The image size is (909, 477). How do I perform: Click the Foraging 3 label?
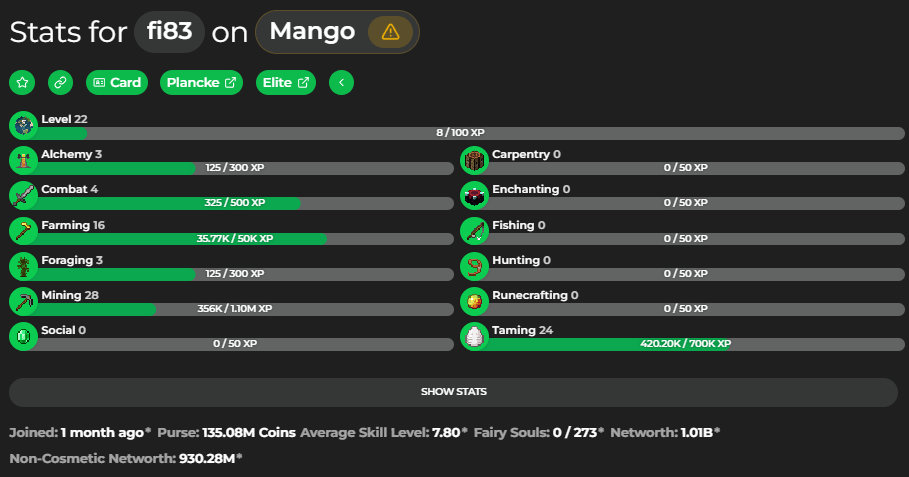(72, 260)
